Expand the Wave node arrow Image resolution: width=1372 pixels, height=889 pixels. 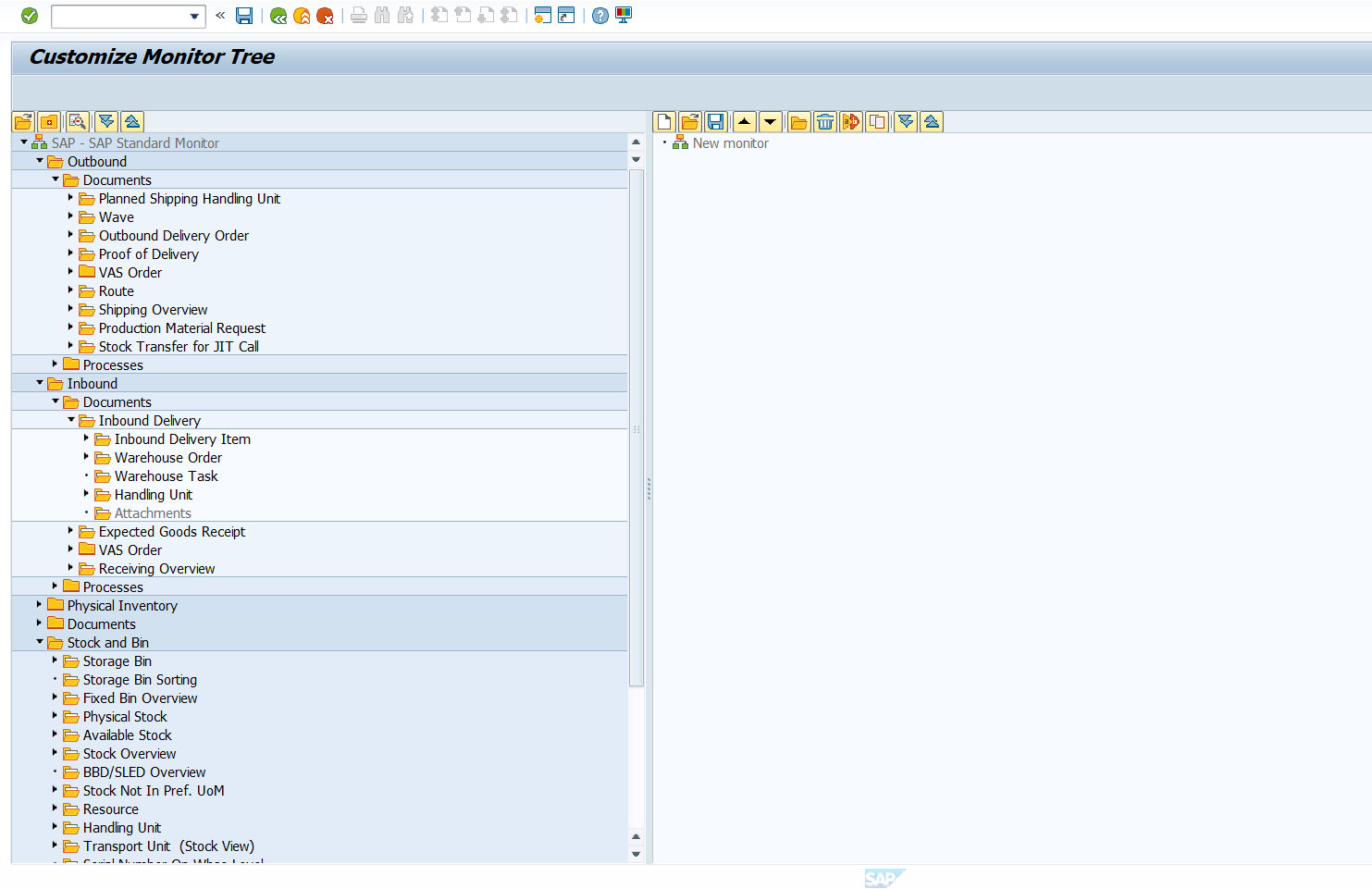pos(70,216)
